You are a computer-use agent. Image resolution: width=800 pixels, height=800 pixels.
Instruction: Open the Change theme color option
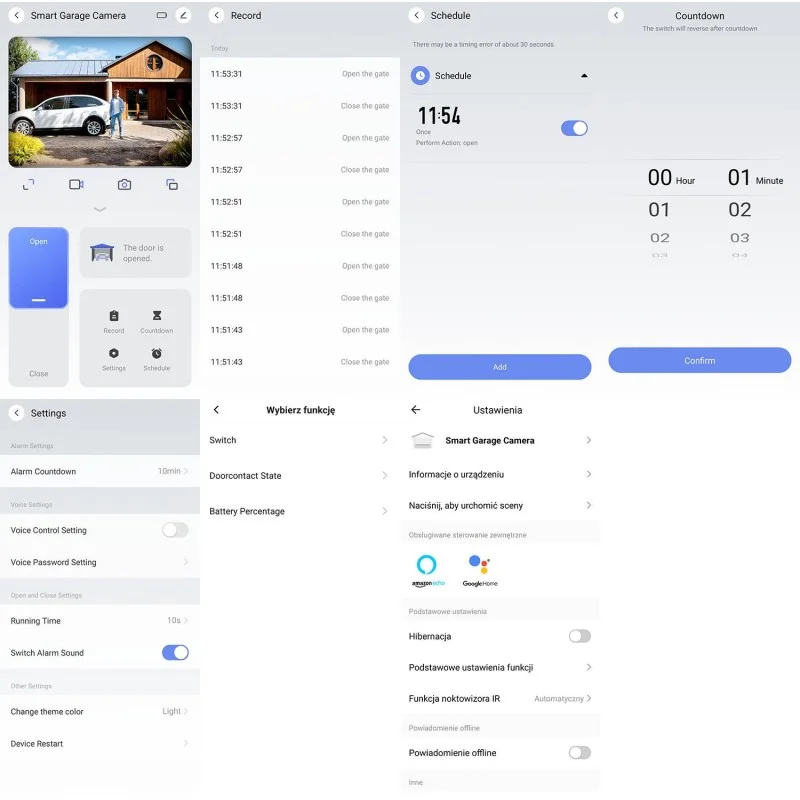pos(100,712)
